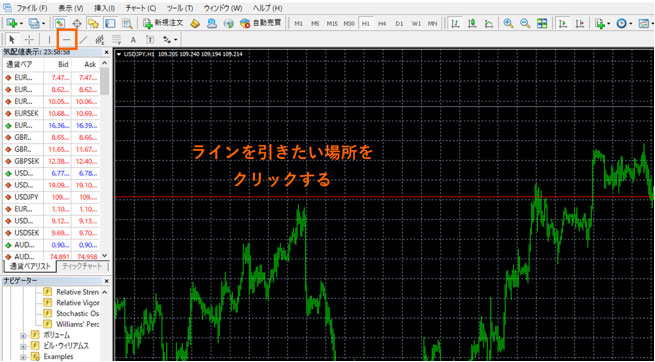Select the Horizontal Line drawing tool
655x362 pixels.
[67, 40]
